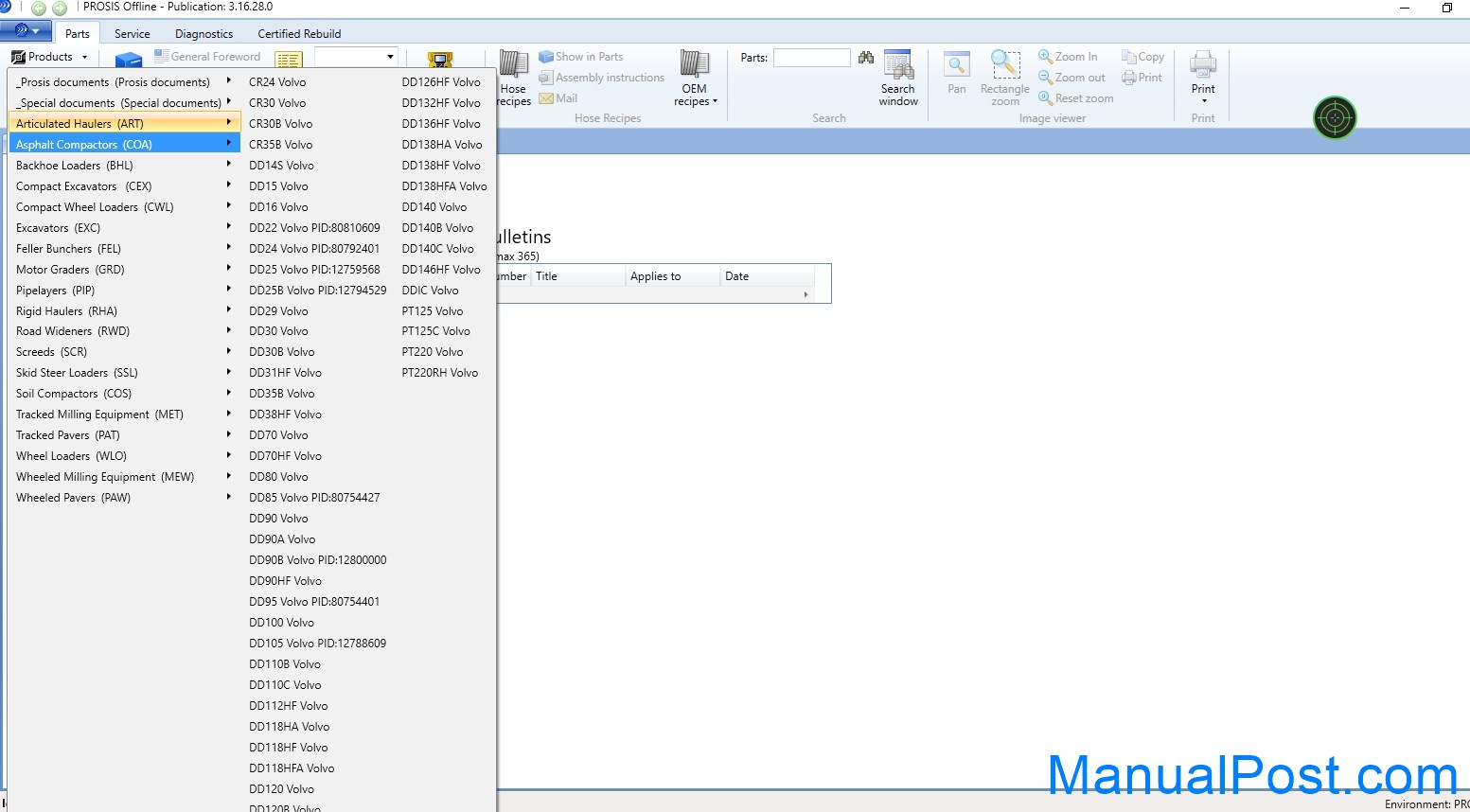Select DD118HFA Volvo model
This screenshot has width=1470, height=812.
[x=292, y=768]
